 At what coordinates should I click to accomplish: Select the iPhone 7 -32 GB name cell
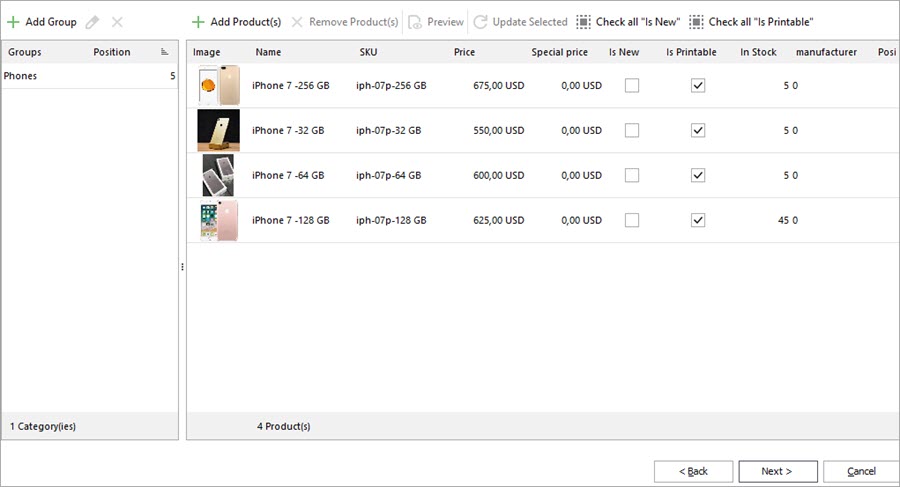288,130
